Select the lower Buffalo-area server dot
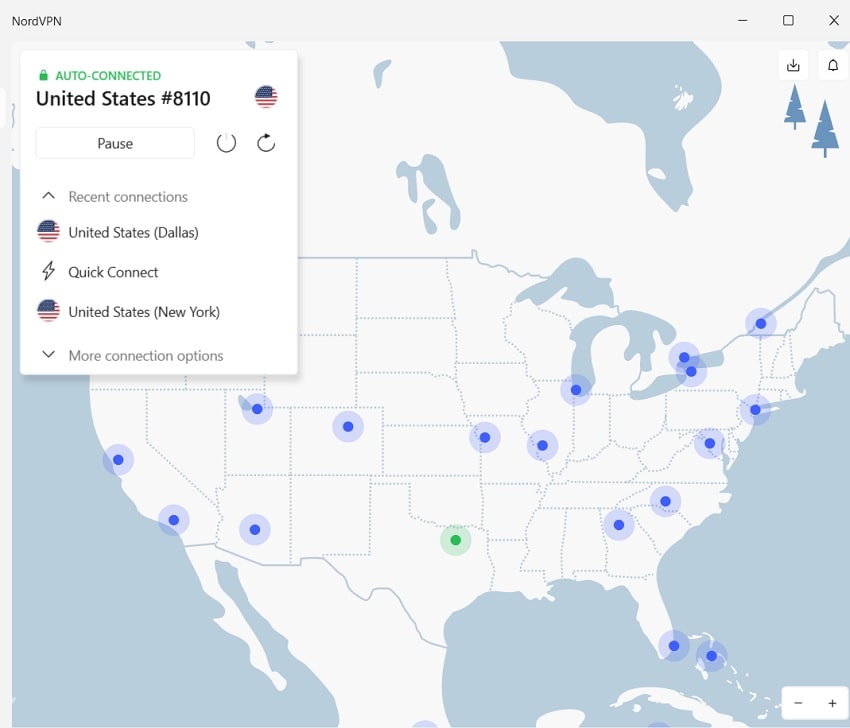Image resolution: width=850 pixels, height=728 pixels. (x=691, y=372)
